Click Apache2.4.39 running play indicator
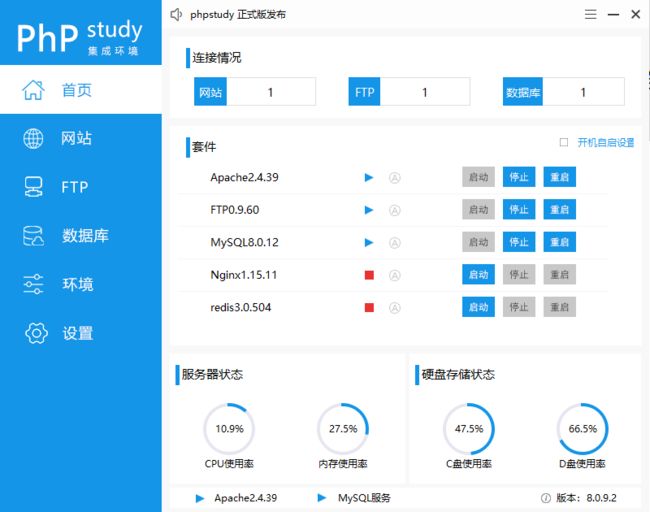The width and height of the screenshot is (650, 512). pyautogui.click(x=369, y=177)
